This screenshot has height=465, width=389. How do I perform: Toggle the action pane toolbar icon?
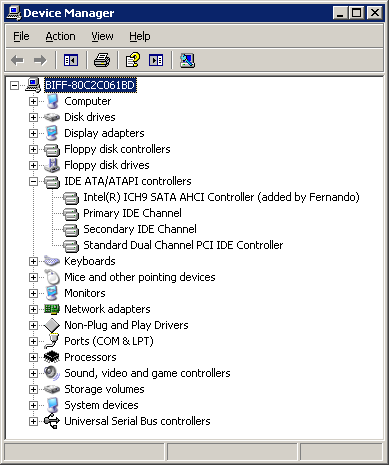click(x=156, y=60)
